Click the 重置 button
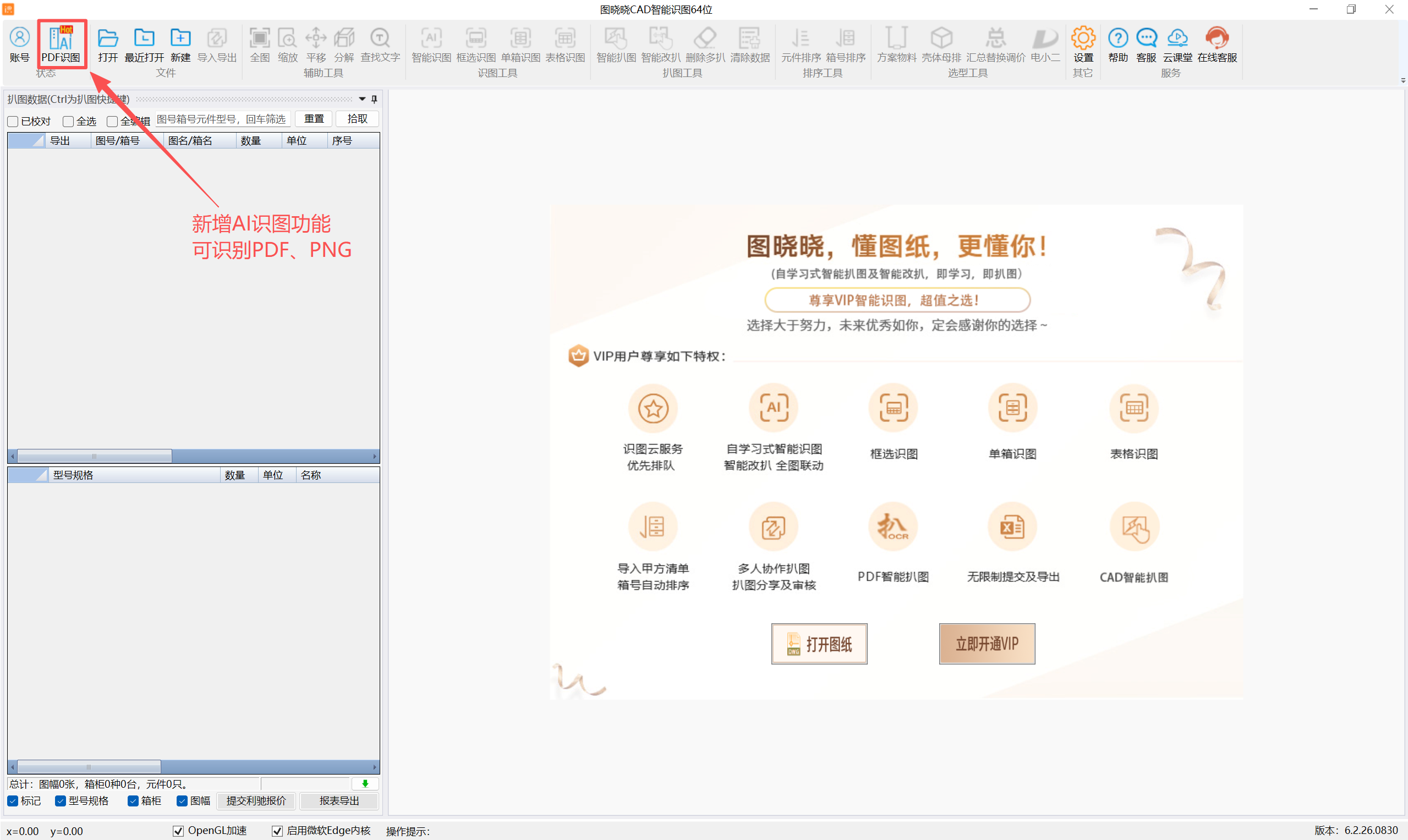1408x840 pixels. pyautogui.click(x=314, y=119)
